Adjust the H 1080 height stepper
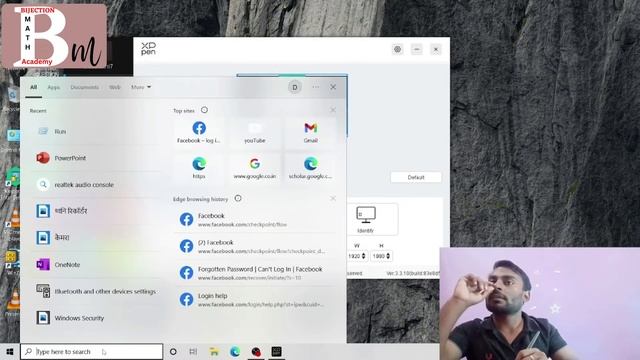The width and height of the screenshot is (640, 360). point(388,256)
